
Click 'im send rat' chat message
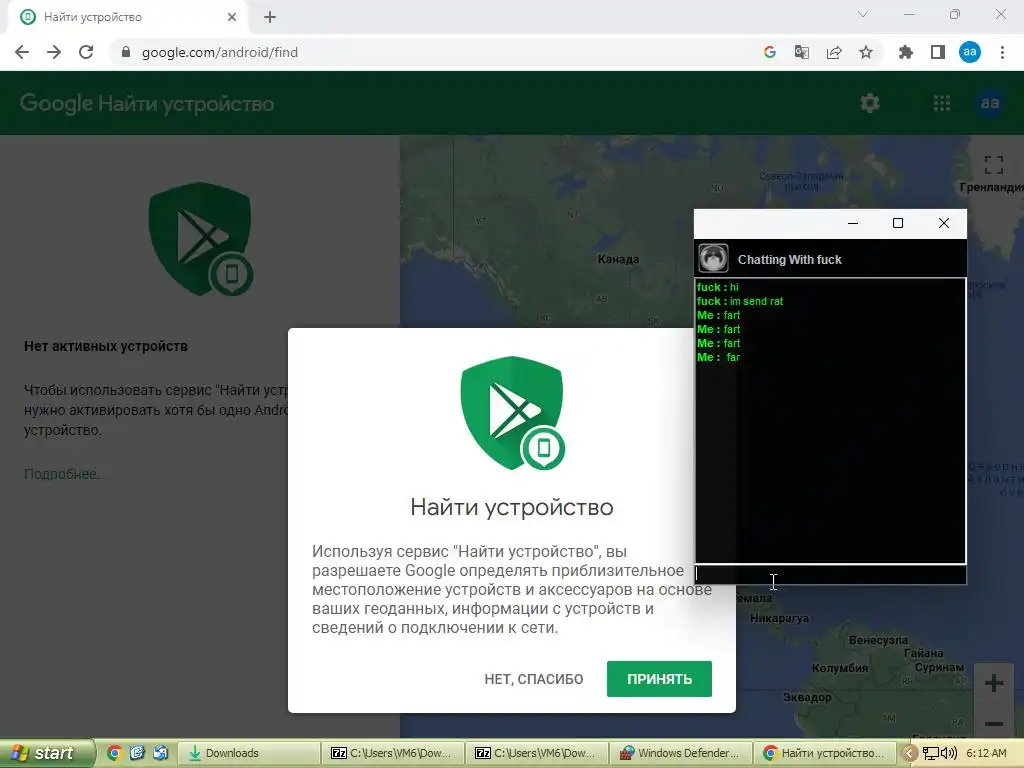click(756, 301)
